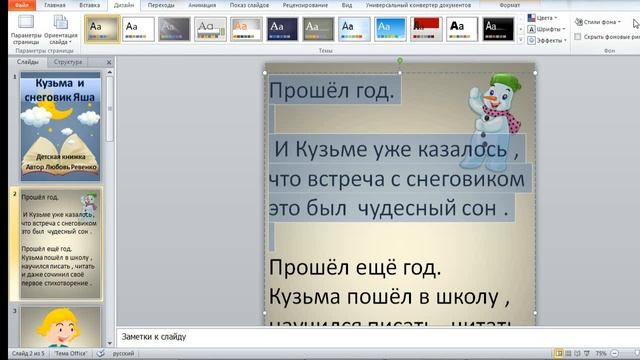Click the 'Слайд 2 из 5' status text

(28, 353)
